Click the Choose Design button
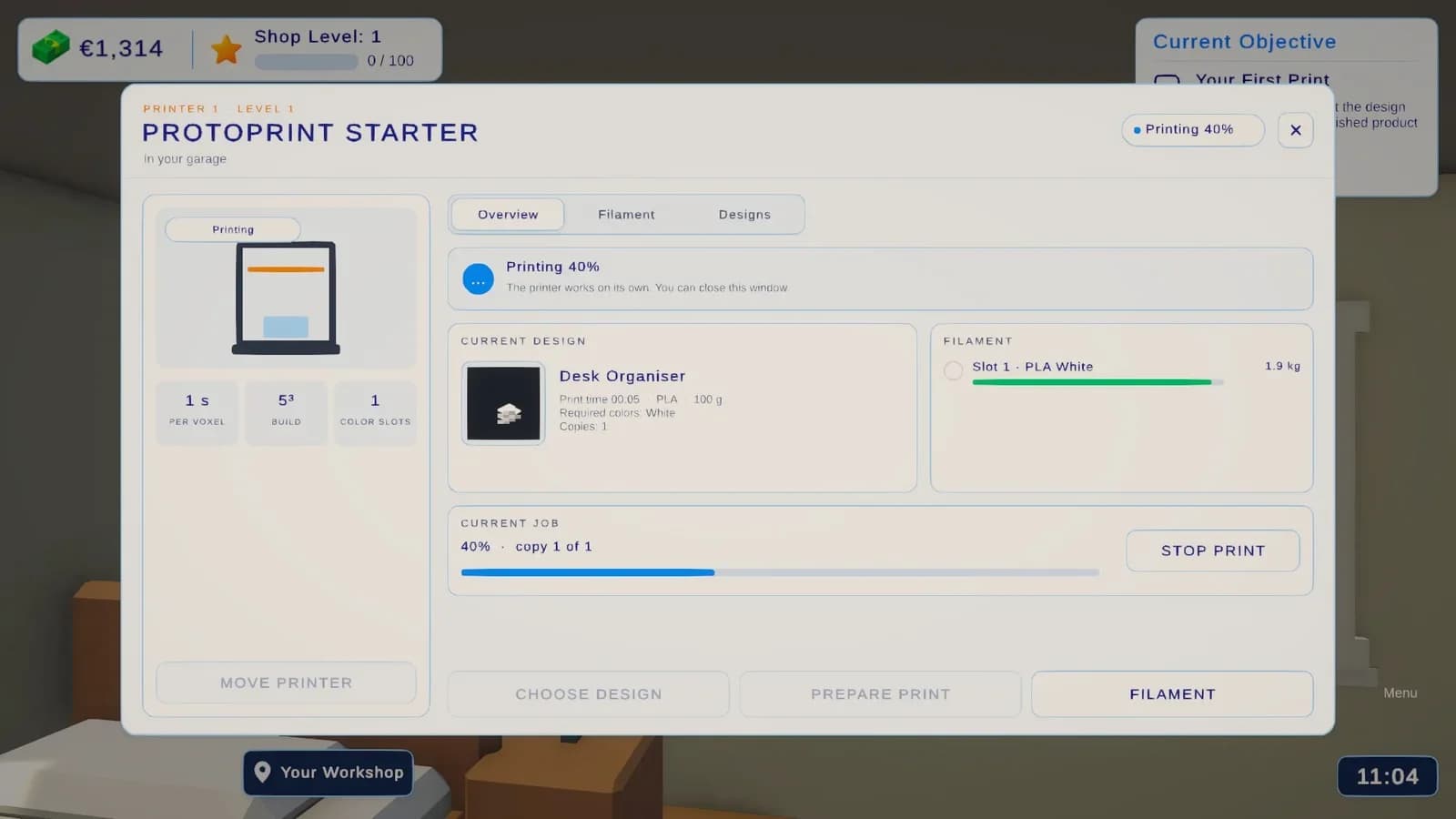This screenshot has width=1456, height=819. (588, 694)
